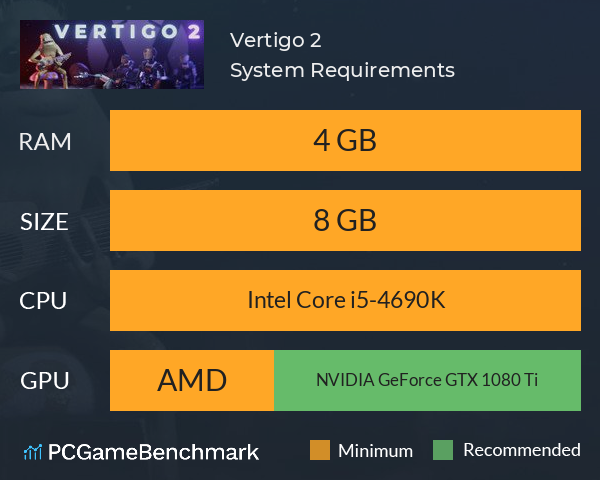Click the RAM row label
This screenshot has width=600, height=480.
click(45, 142)
